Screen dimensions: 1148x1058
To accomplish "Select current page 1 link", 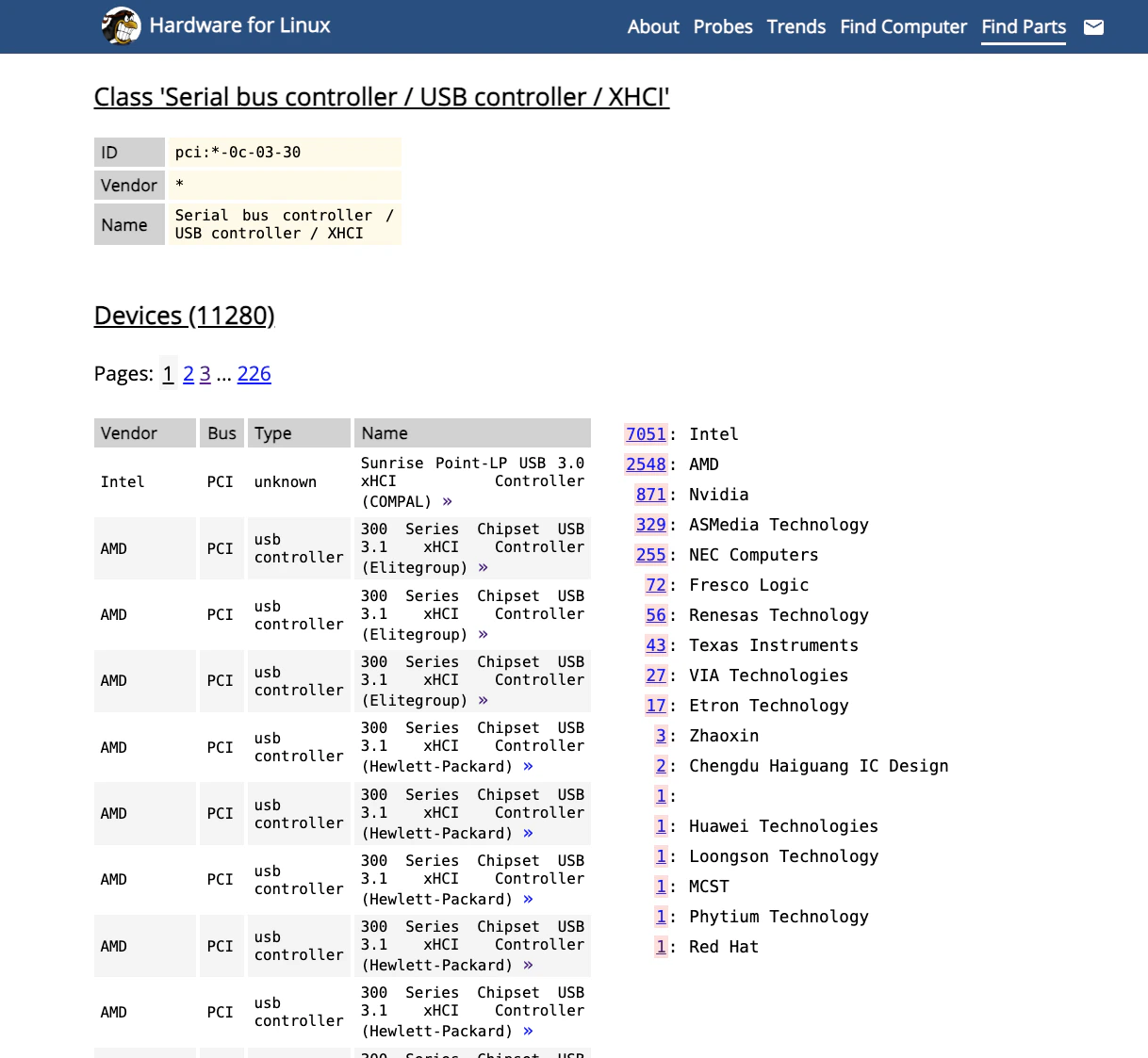I will pyautogui.click(x=168, y=374).
